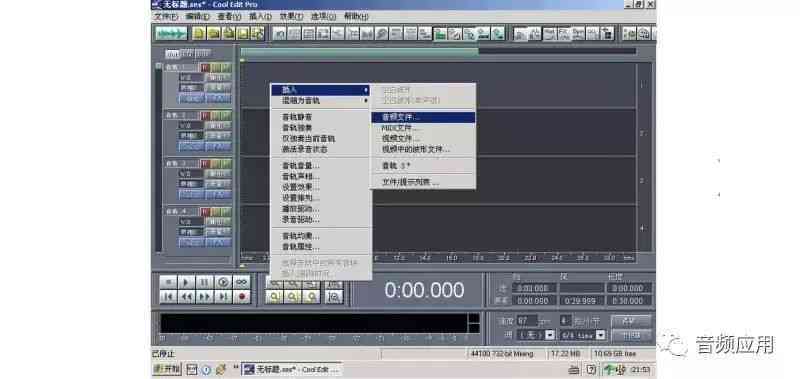Arm track 4 with its red R button
The width and height of the screenshot is (800, 379).
pyautogui.click(x=205, y=212)
